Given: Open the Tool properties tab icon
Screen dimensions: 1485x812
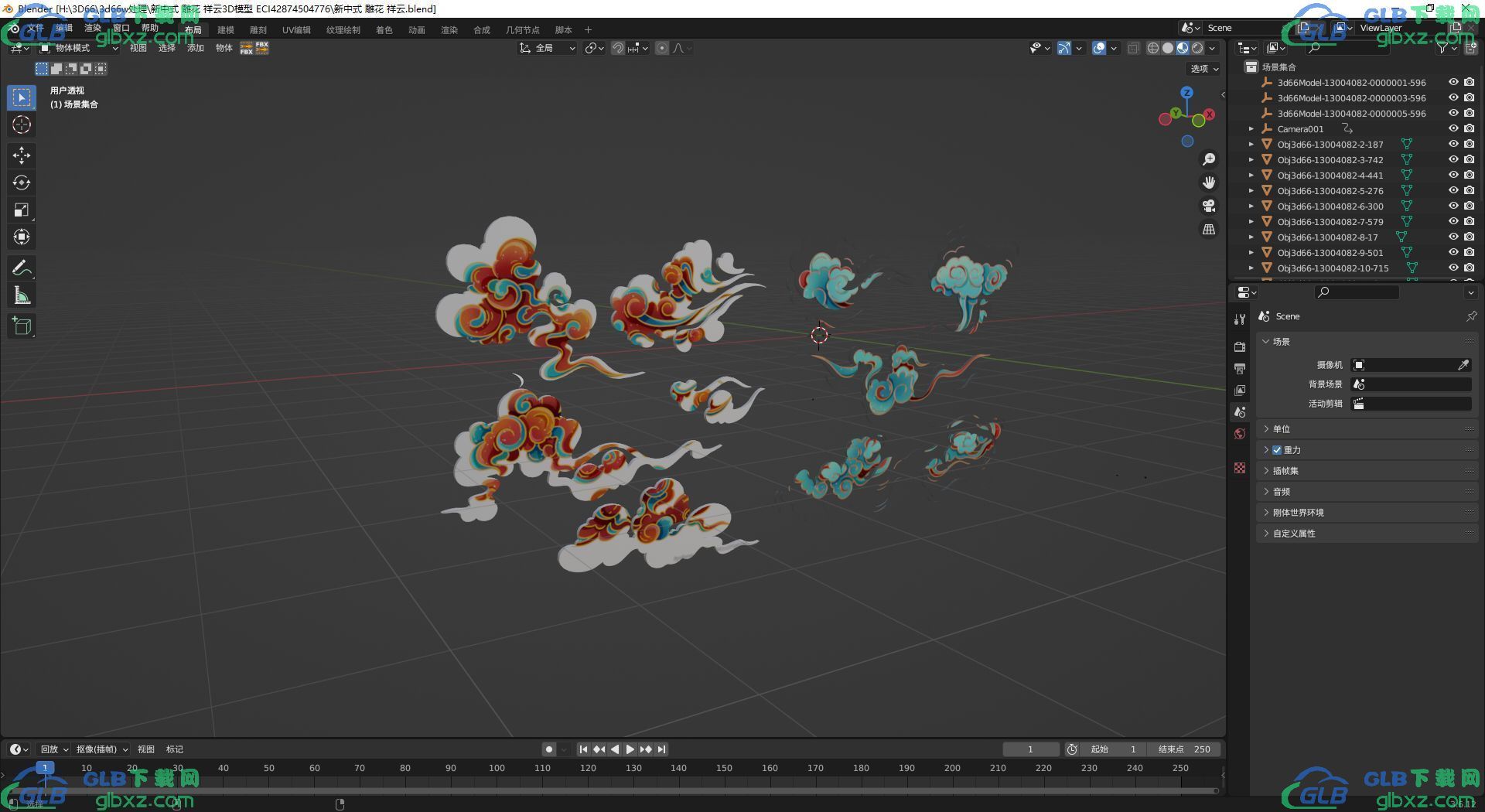Looking at the screenshot, I should (x=1240, y=319).
